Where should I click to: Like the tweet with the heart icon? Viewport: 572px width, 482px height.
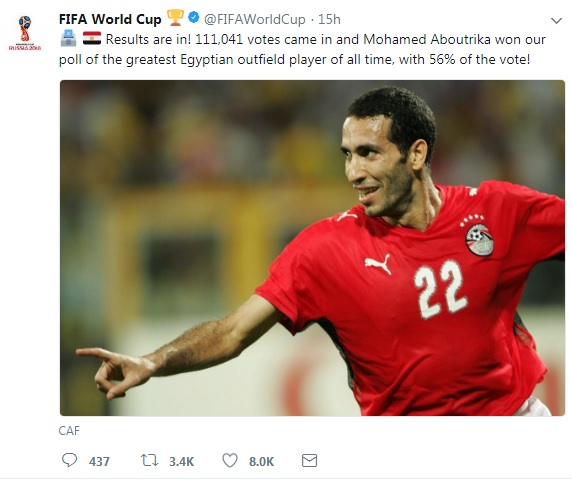[230, 460]
